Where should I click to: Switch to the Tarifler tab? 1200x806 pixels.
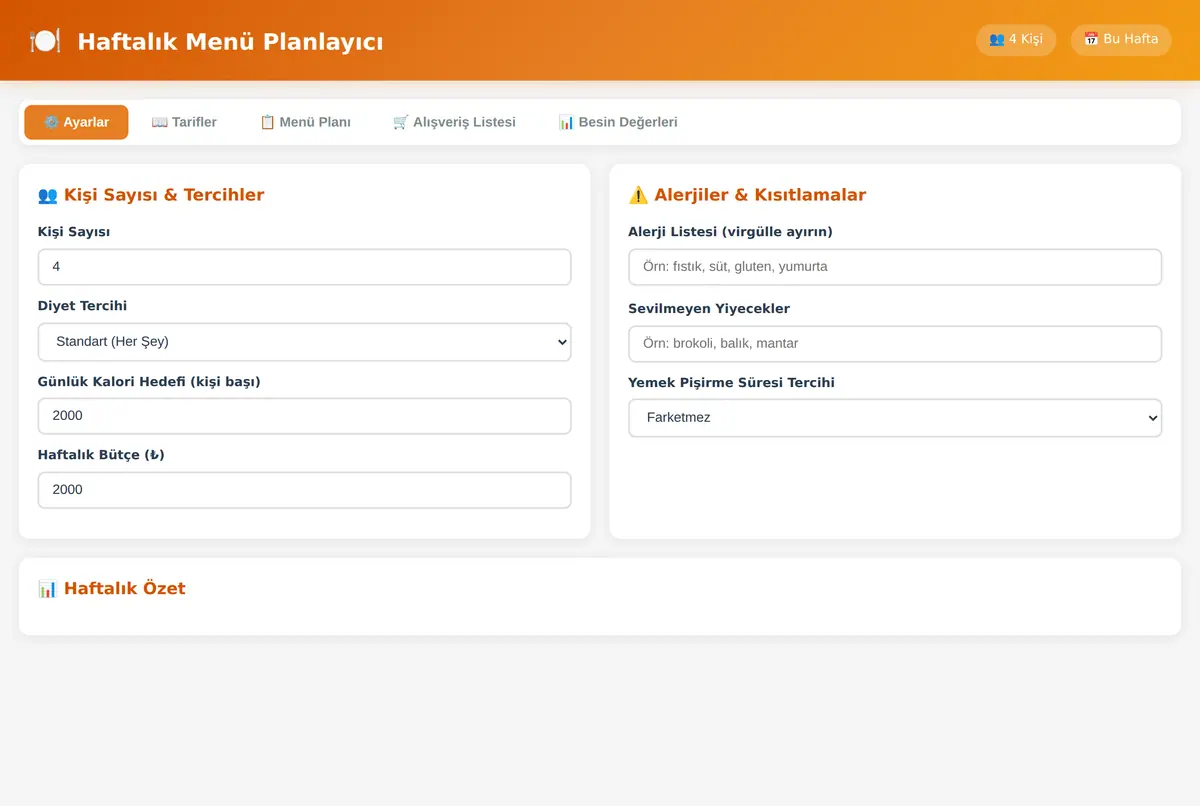point(184,122)
